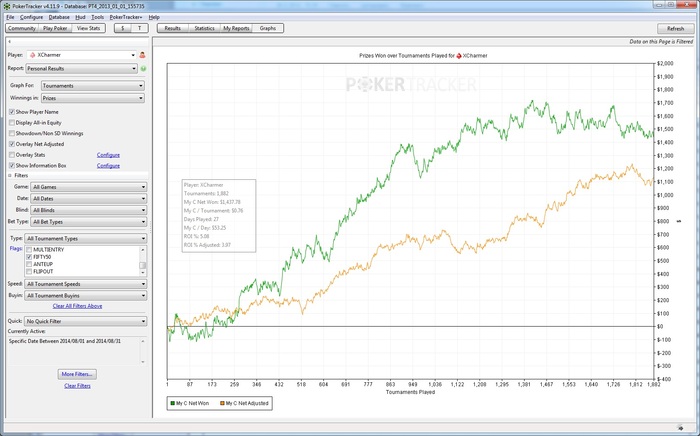Switch to the Community tab
This screenshot has height=436, width=700.
22,28
